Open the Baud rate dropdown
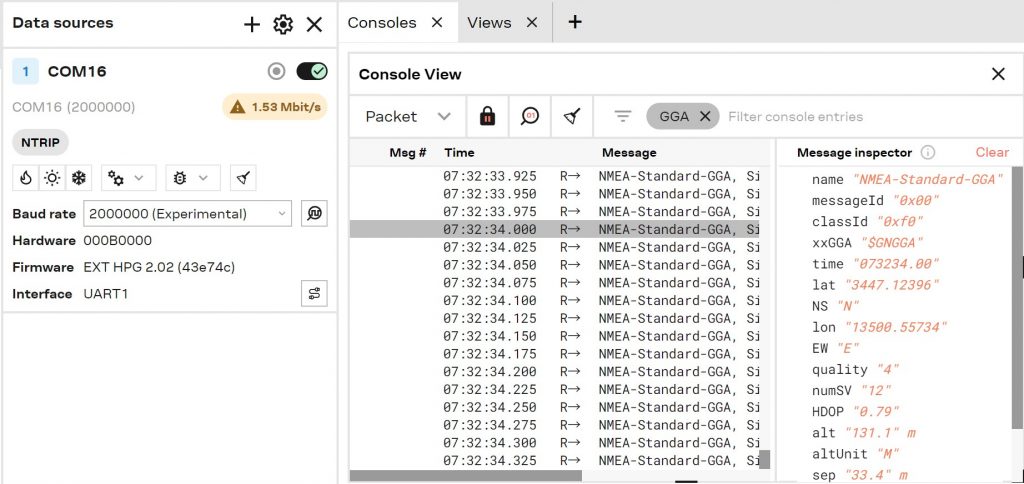 (x=187, y=213)
